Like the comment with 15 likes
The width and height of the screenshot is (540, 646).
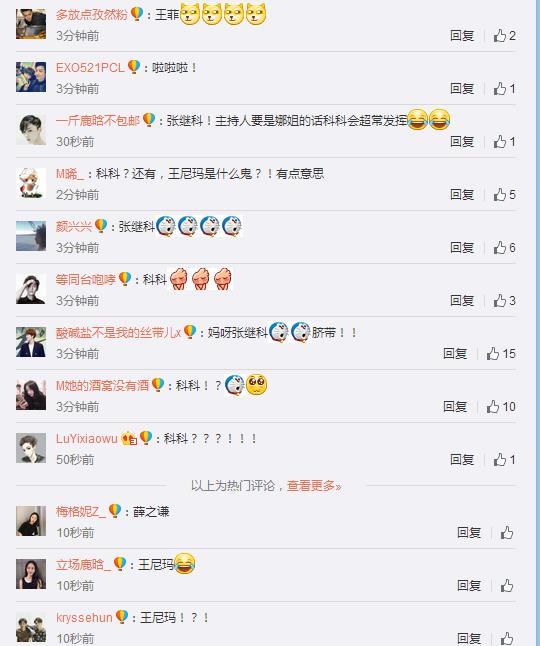click(x=501, y=353)
